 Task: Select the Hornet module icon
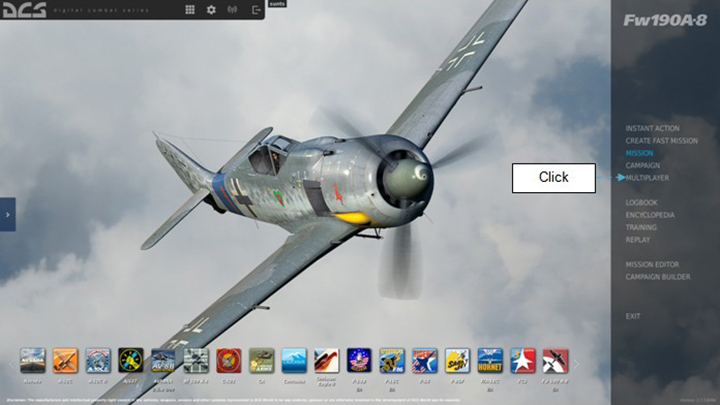[x=490, y=360]
